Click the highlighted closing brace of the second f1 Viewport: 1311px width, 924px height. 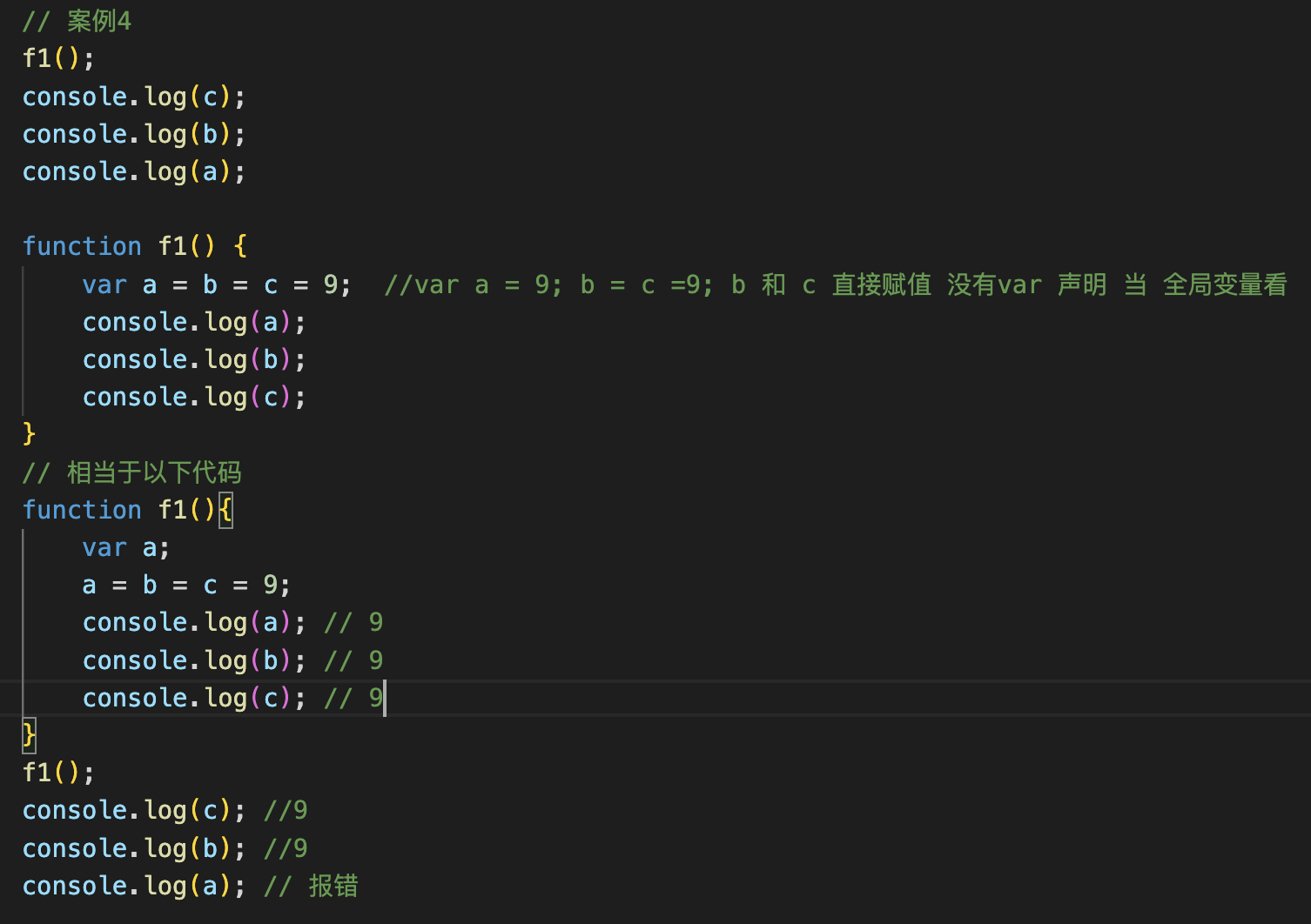coord(29,735)
